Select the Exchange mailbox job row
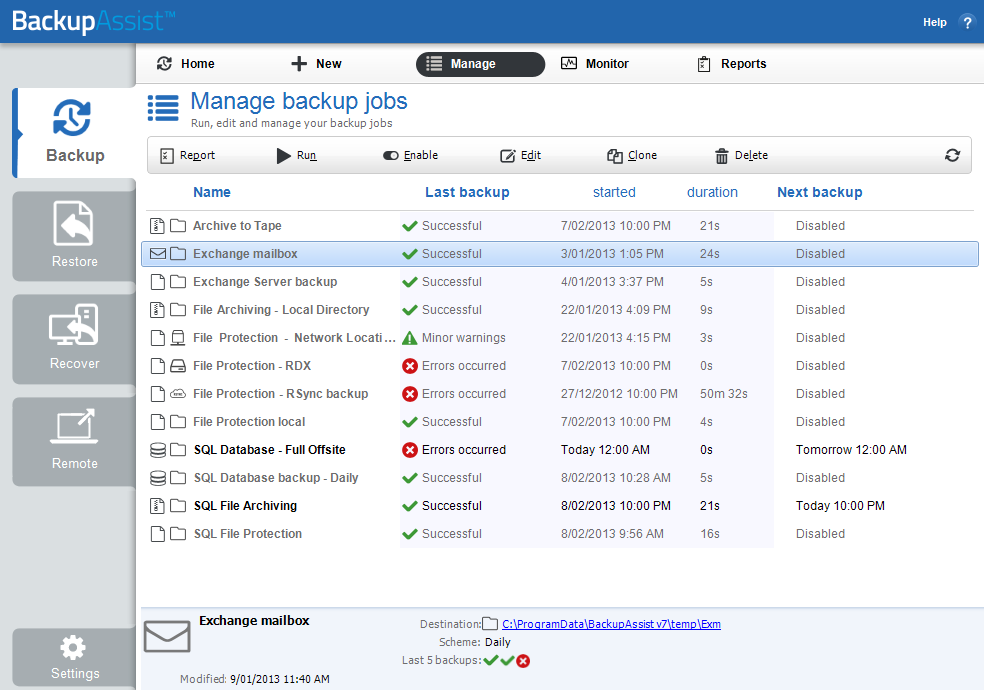 point(560,254)
